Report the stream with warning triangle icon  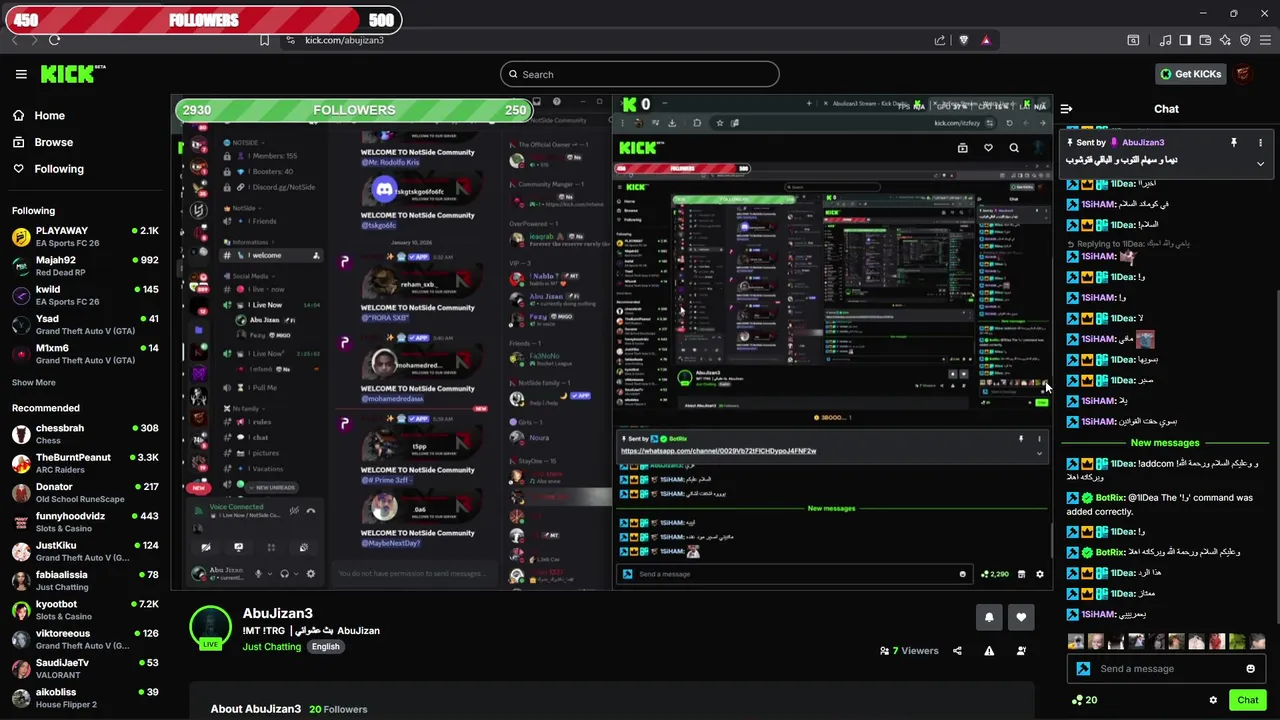[989, 651]
